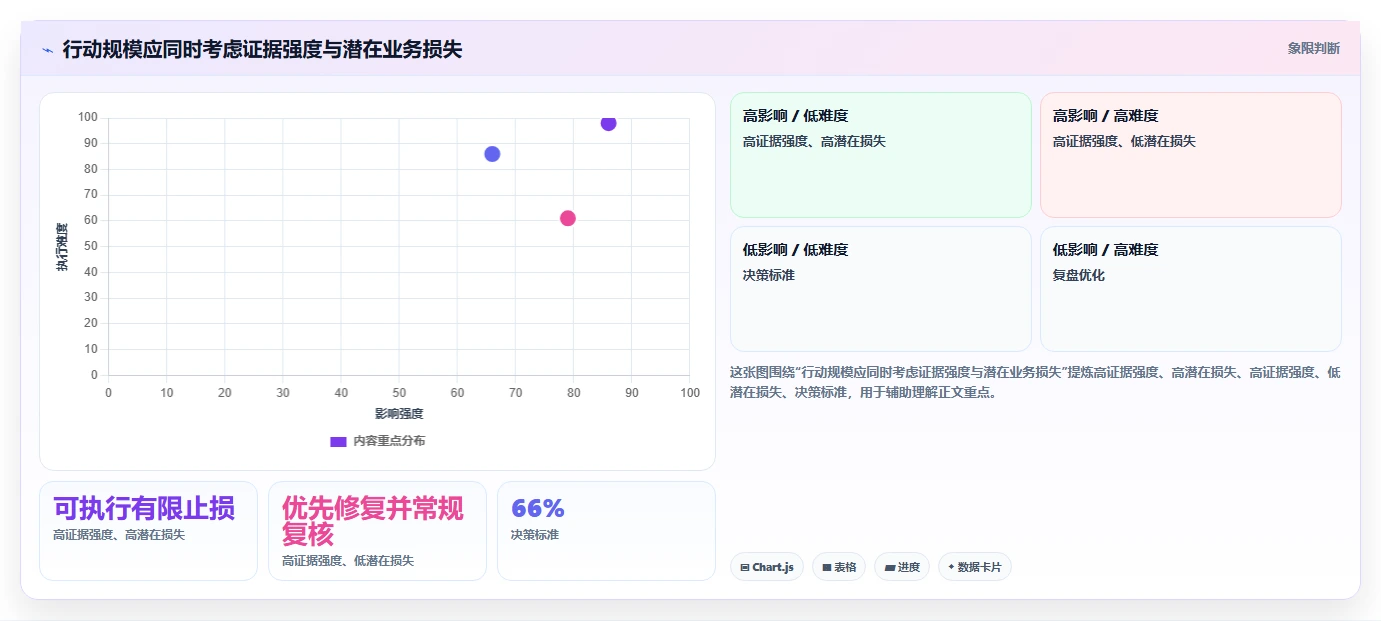1381x621 pixels.
Task: Click 决策标准 under the 66% value
Action: [x=535, y=535]
